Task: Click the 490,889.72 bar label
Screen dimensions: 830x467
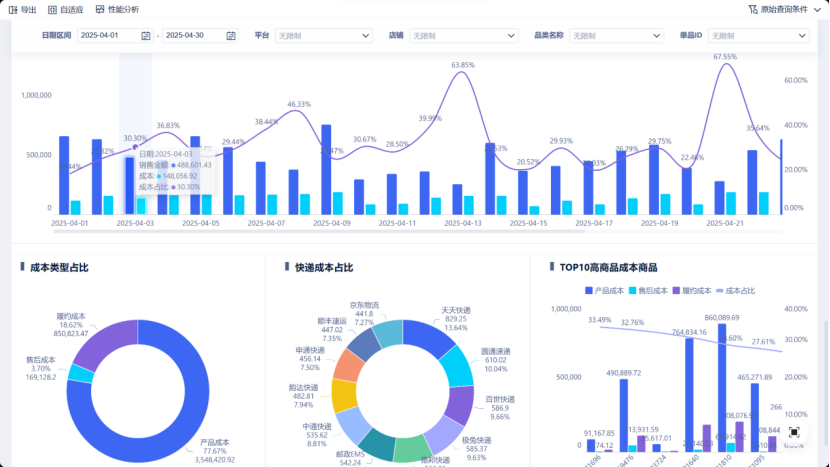Action: click(x=624, y=373)
